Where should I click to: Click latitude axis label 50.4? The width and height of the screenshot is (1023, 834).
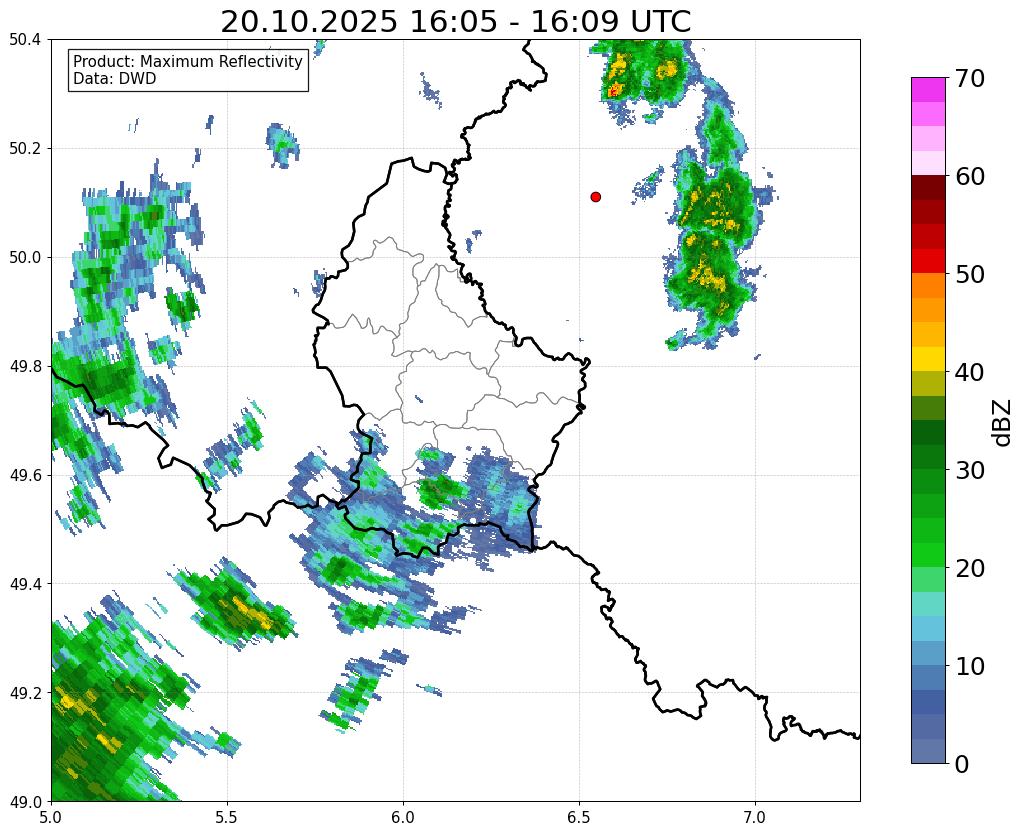25,40
